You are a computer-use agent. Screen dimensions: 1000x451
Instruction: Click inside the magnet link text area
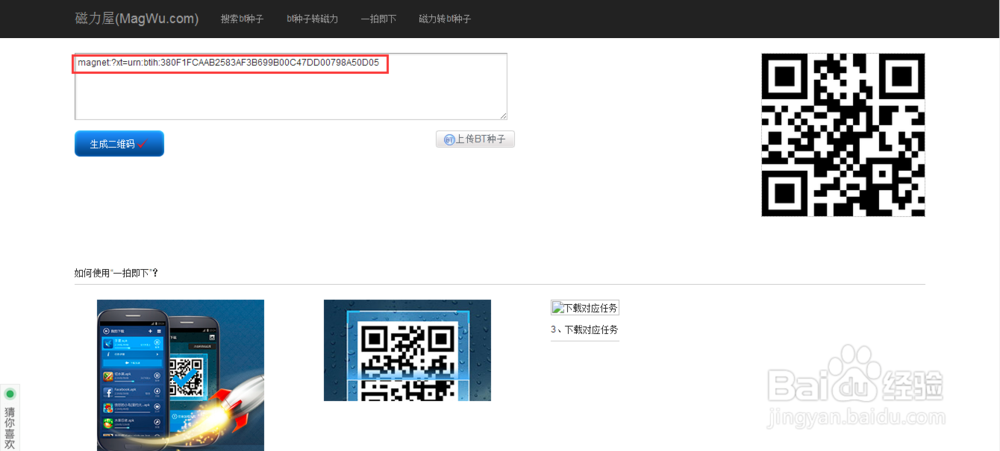291,86
